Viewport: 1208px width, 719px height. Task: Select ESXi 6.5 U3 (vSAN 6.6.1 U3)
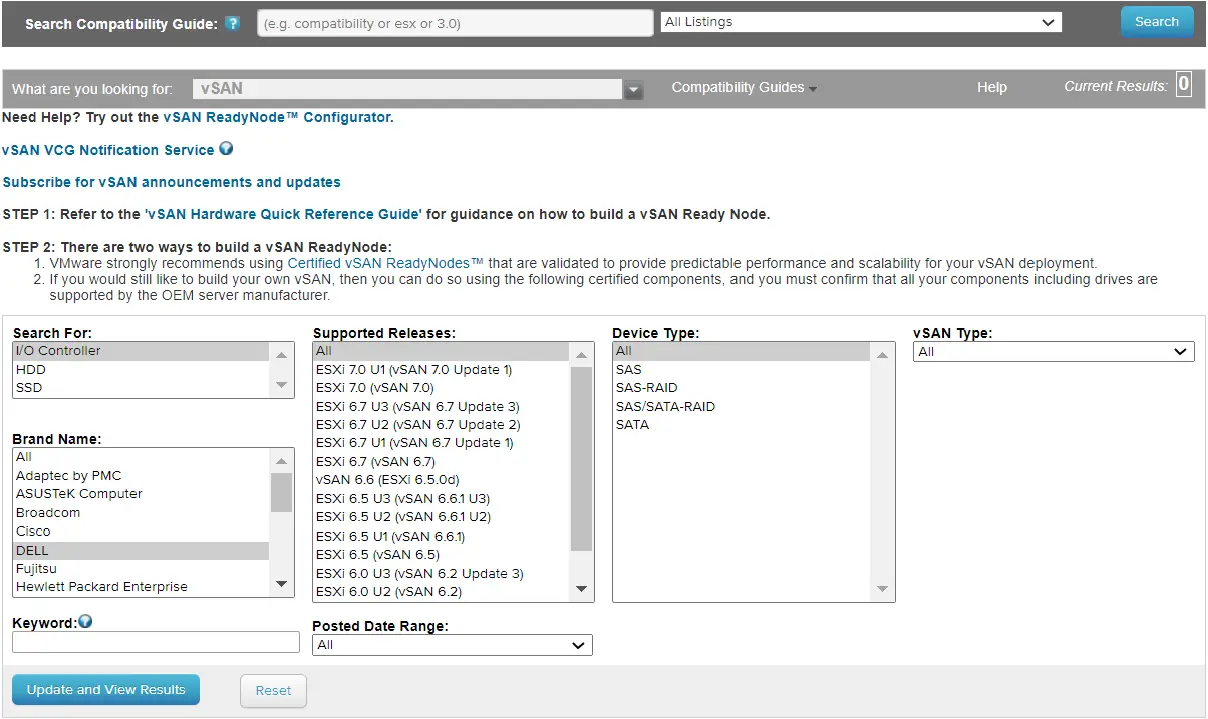click(441, 499)
